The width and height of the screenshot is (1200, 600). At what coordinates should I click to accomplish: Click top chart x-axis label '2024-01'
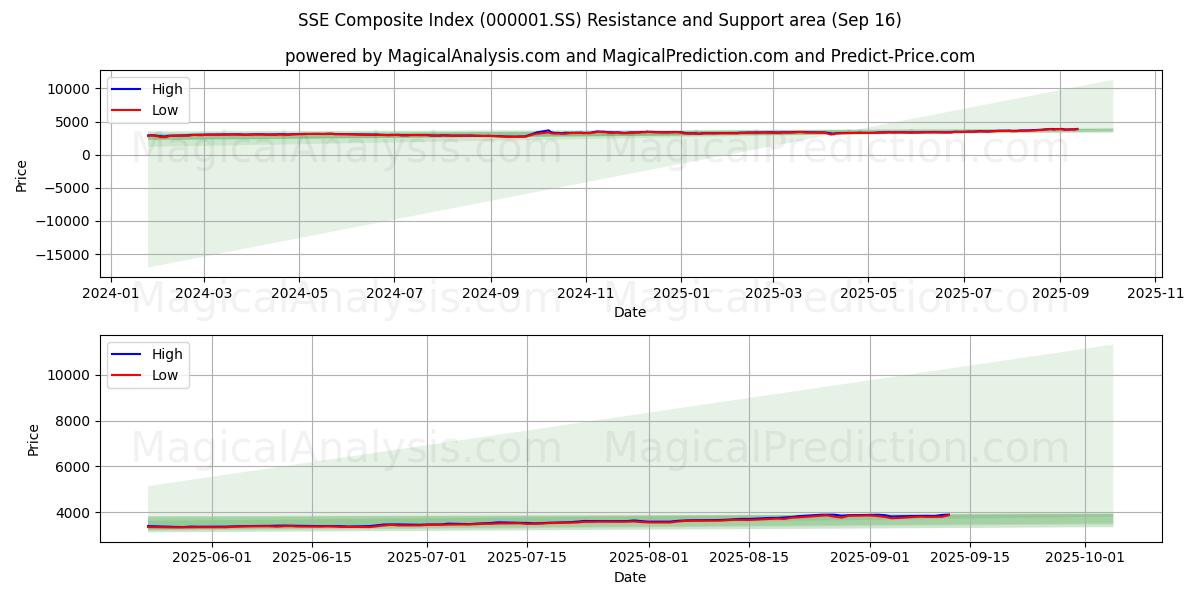coord(110,295)
